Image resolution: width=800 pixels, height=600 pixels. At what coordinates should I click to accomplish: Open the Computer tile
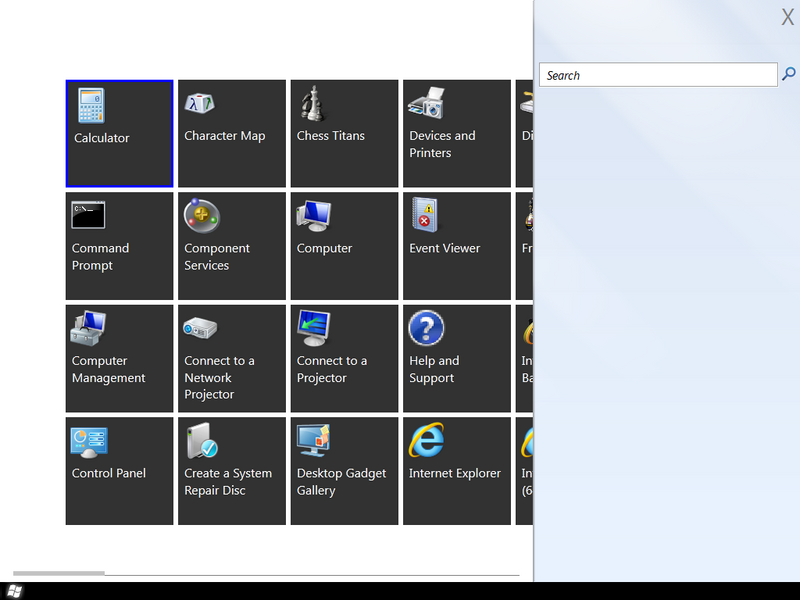pos(344,246)
